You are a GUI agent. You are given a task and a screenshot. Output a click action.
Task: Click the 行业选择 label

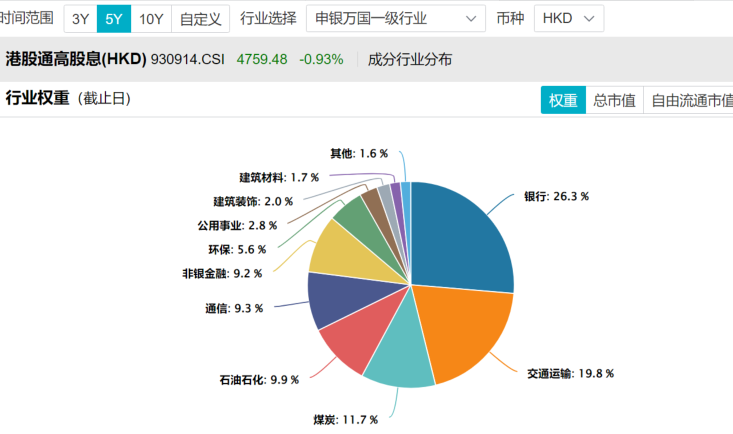[268, 18]
